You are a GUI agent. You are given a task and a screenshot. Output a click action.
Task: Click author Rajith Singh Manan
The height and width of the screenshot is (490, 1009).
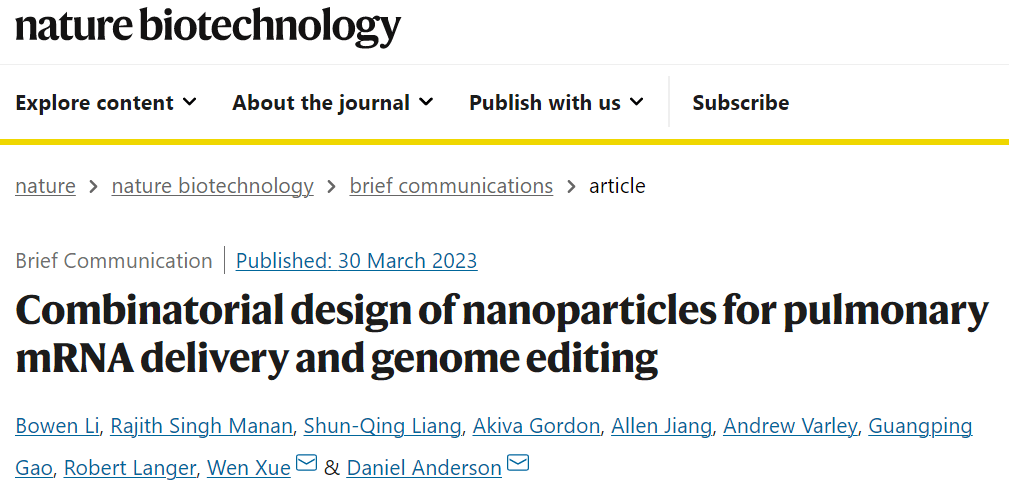201,427
